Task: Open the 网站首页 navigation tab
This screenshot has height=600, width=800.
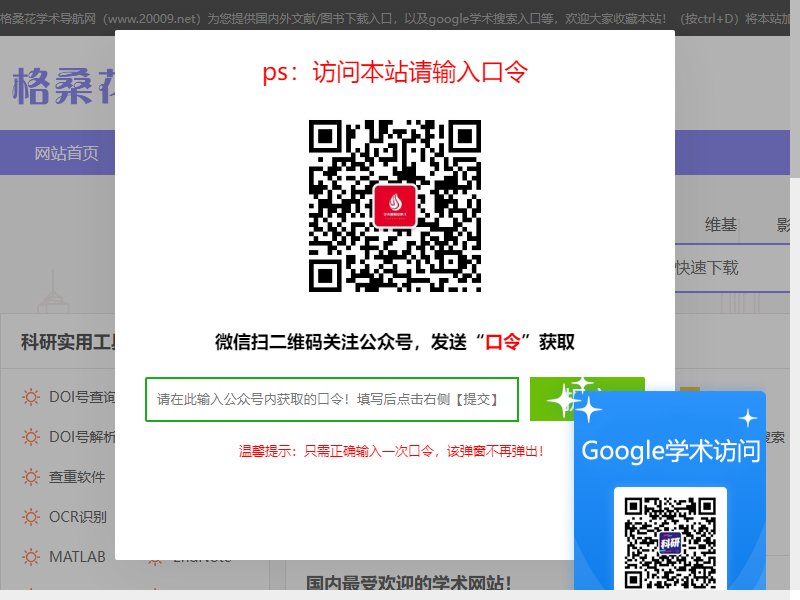Action: coord(66,153)
